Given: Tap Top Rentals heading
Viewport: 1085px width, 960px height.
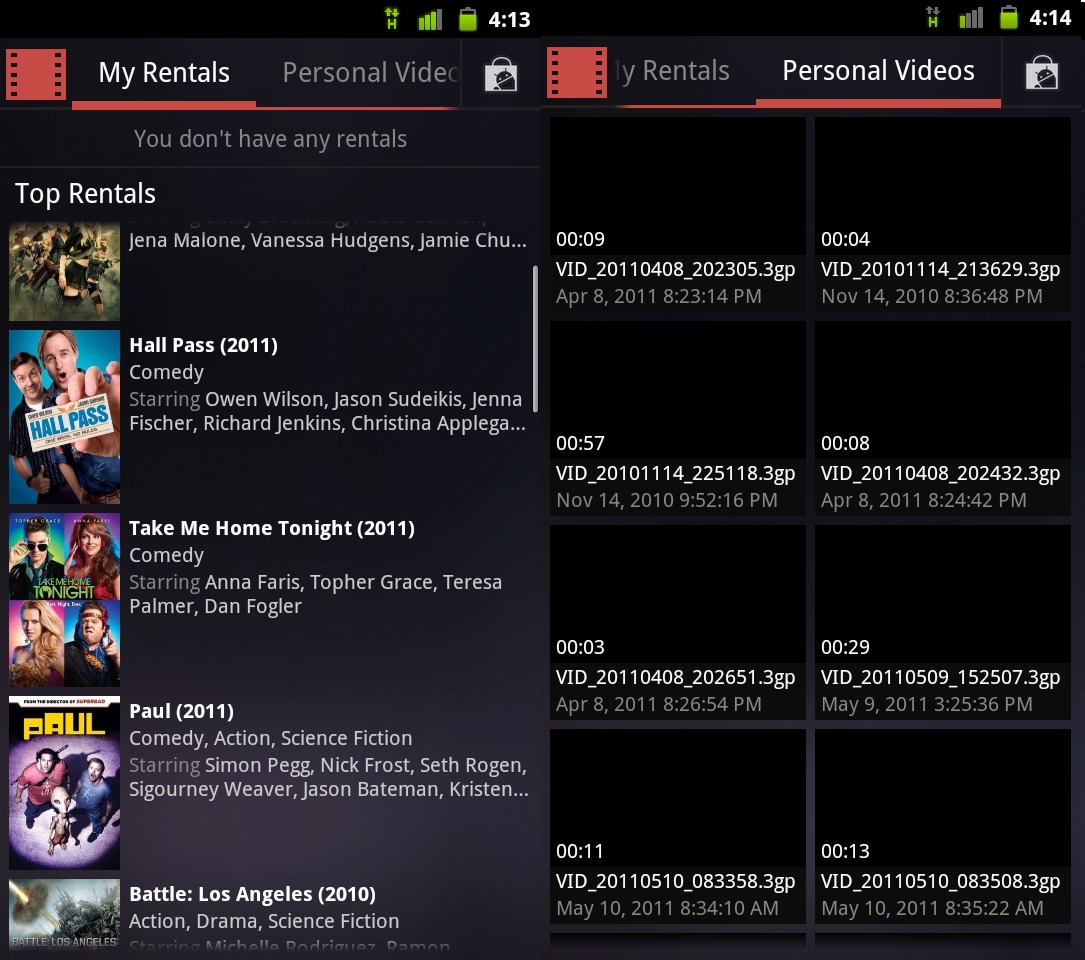Looking at the screenshot, I should pos(85,194).
